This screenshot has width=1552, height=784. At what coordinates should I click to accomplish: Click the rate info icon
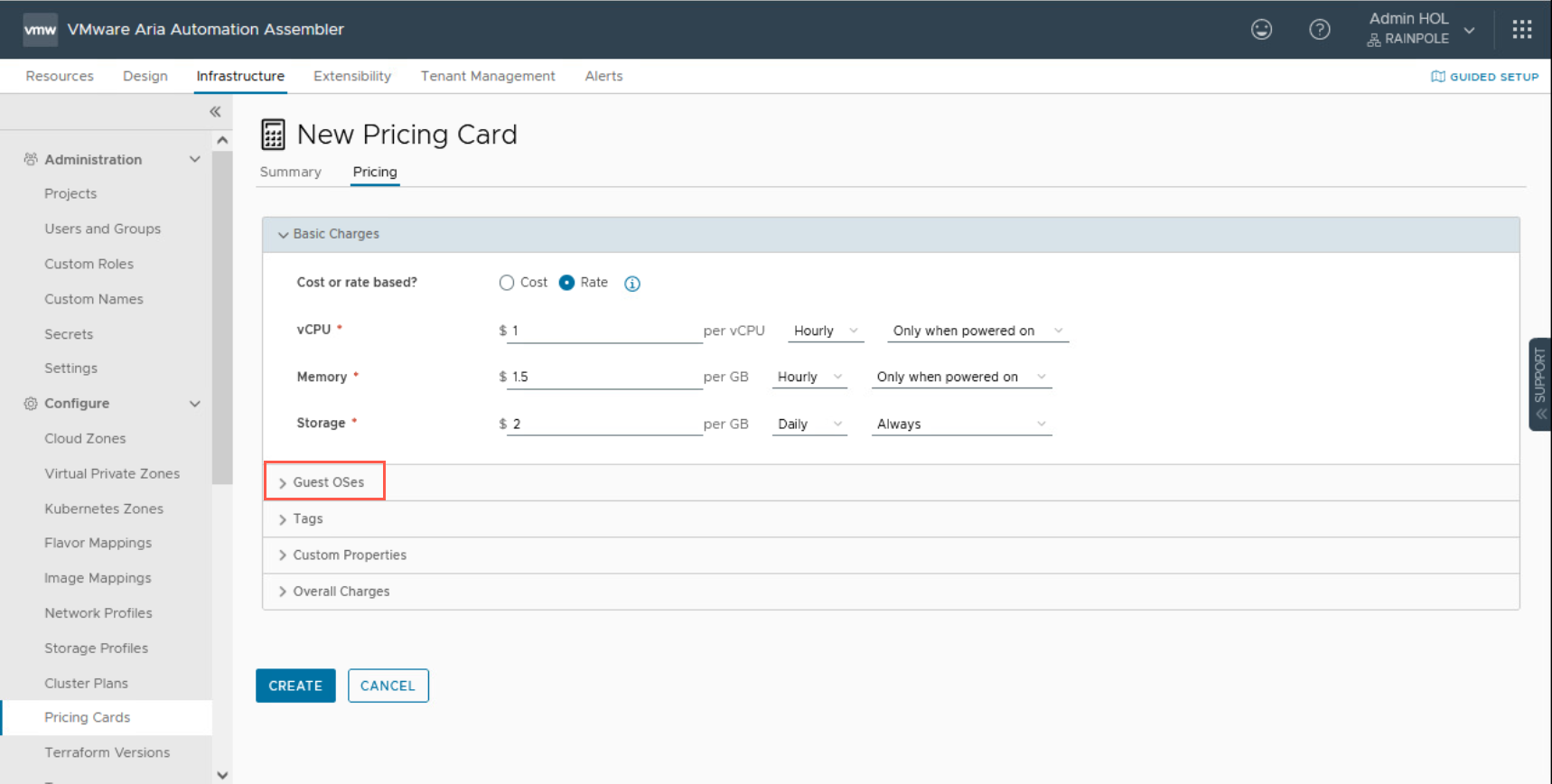click(632, 284)
